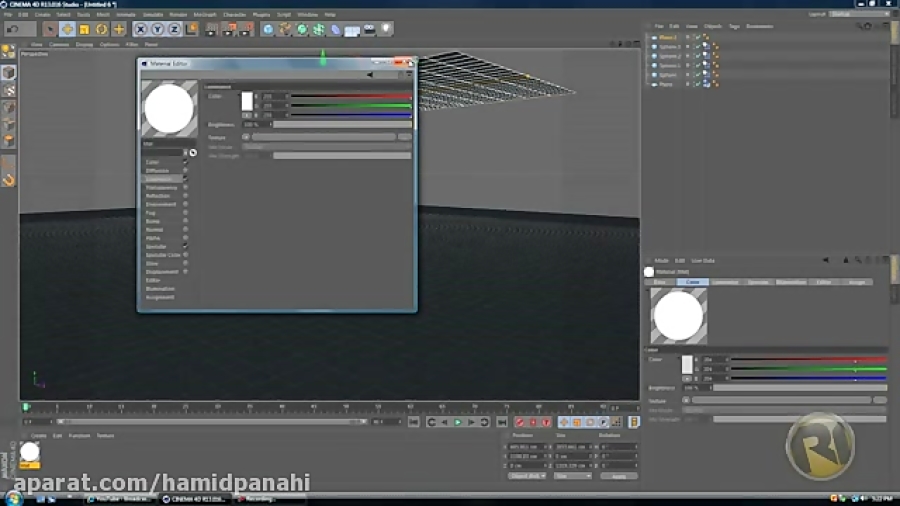Click the floor environment icon
Screen dimensions: 900x506
click(352, 29)
